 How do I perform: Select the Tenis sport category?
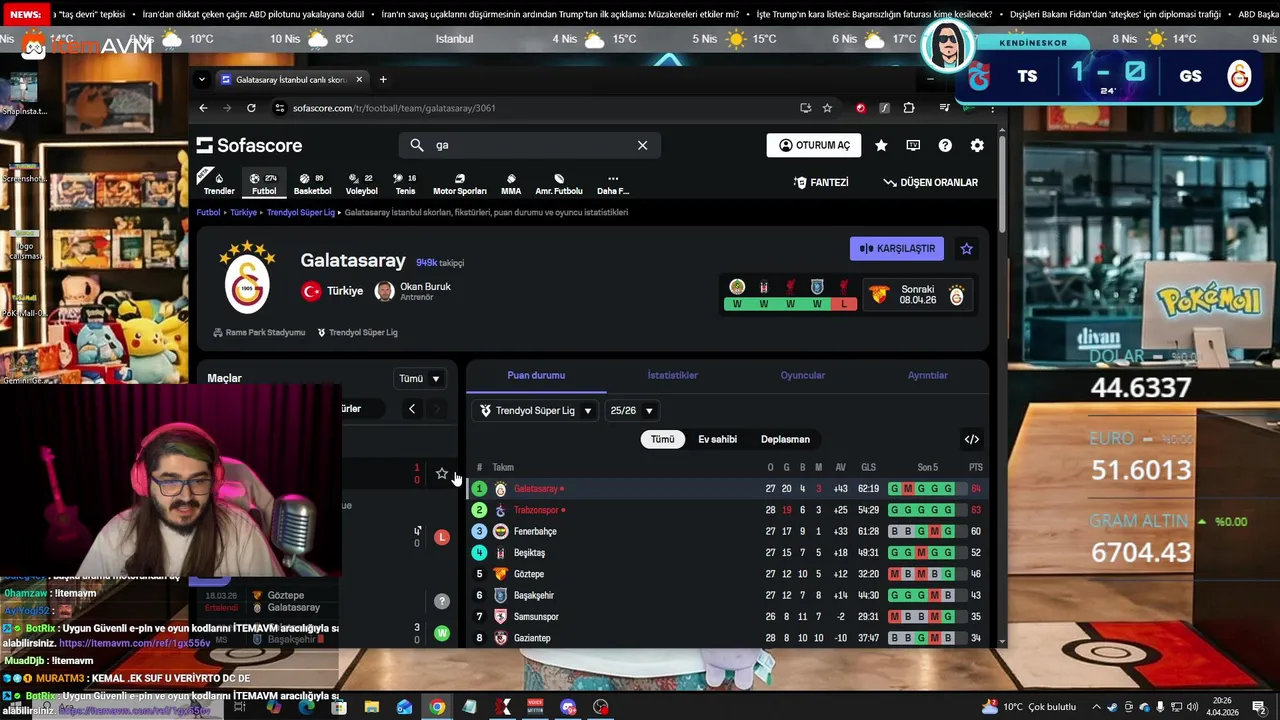(405, 184)
